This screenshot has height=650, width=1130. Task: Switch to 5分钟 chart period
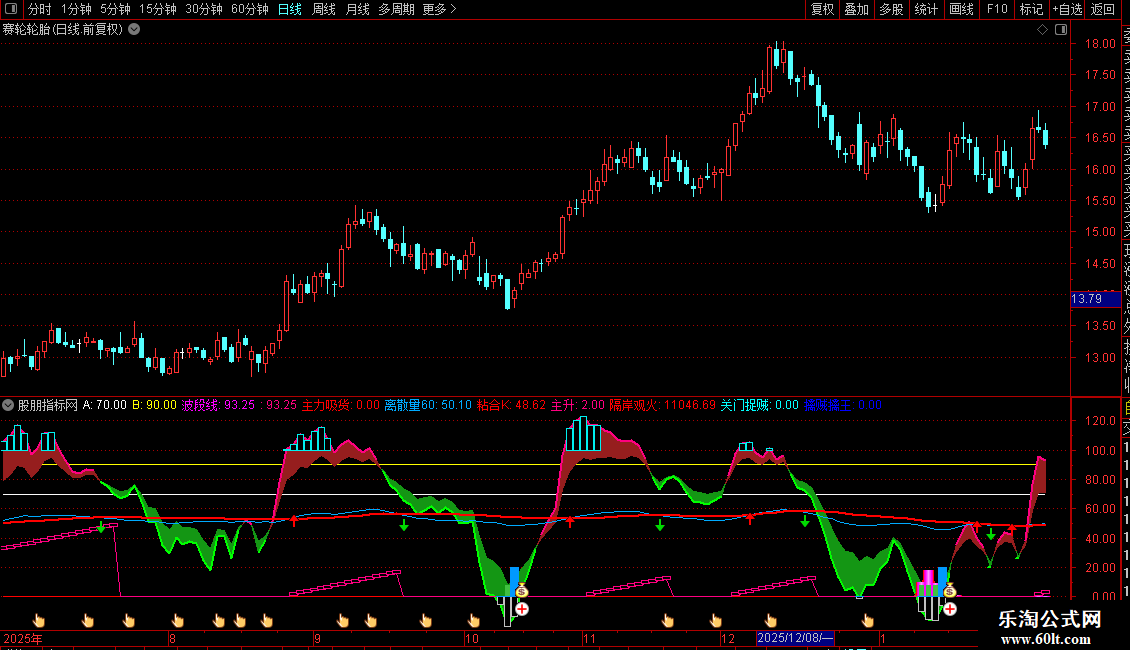(115, 9)
